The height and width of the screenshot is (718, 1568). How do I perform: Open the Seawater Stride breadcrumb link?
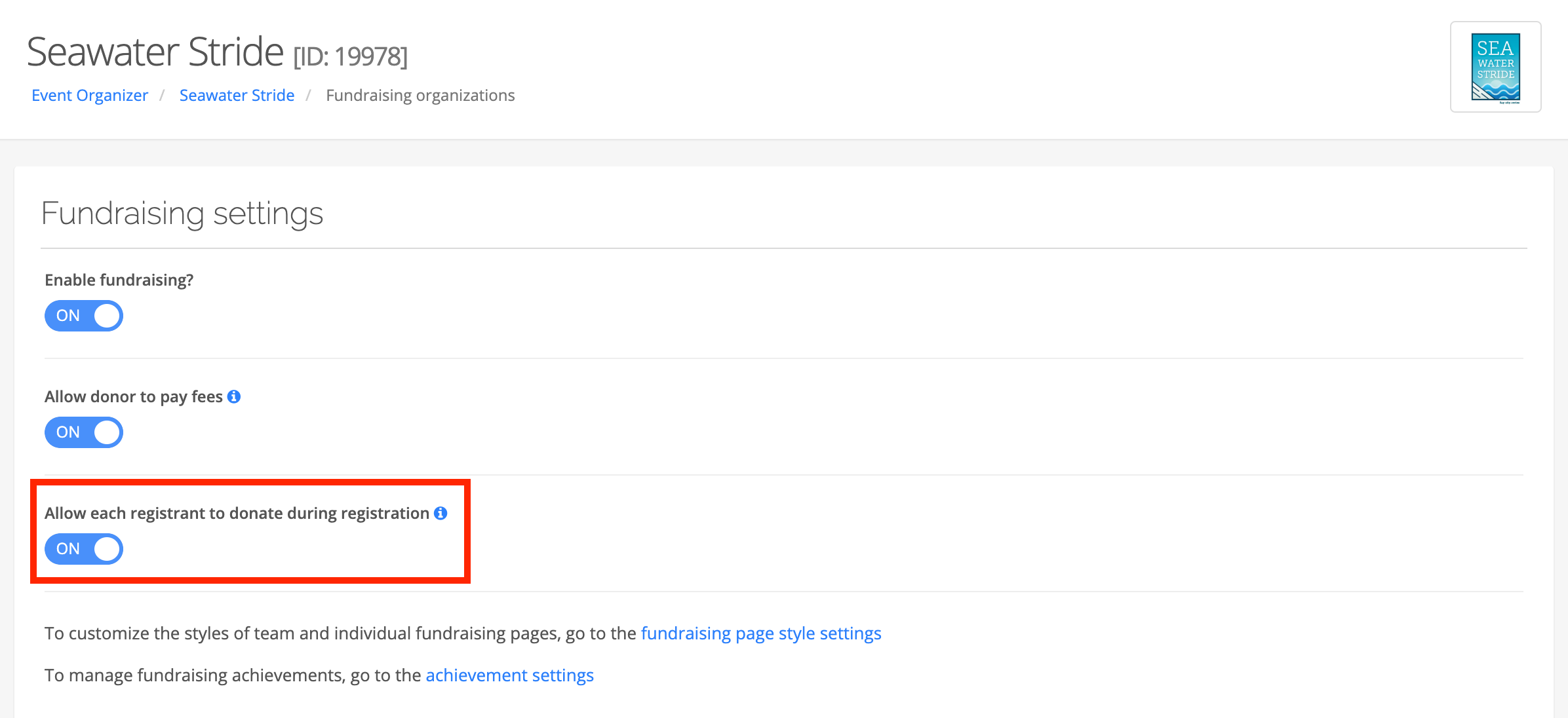click(237, 96)
